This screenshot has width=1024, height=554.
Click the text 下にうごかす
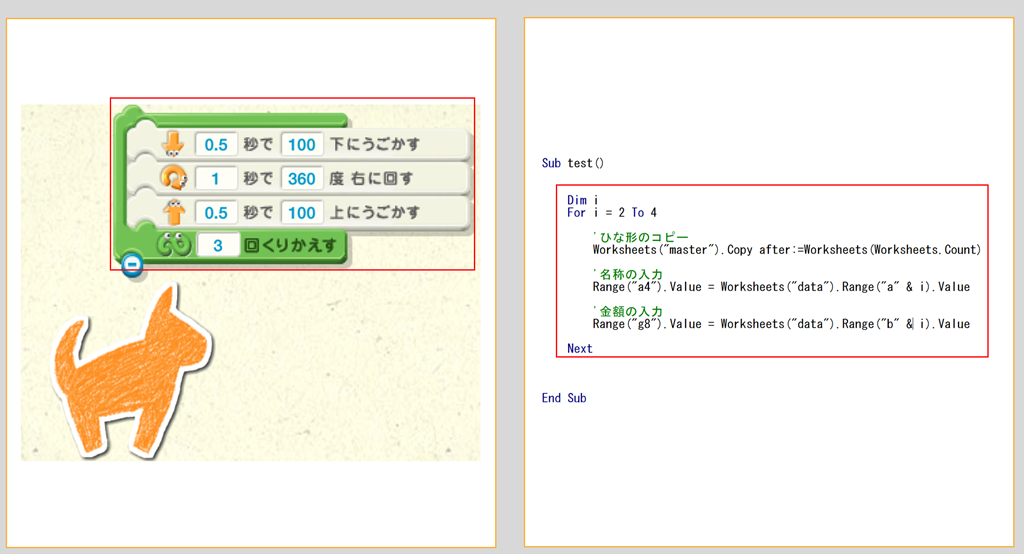[375, 144]
